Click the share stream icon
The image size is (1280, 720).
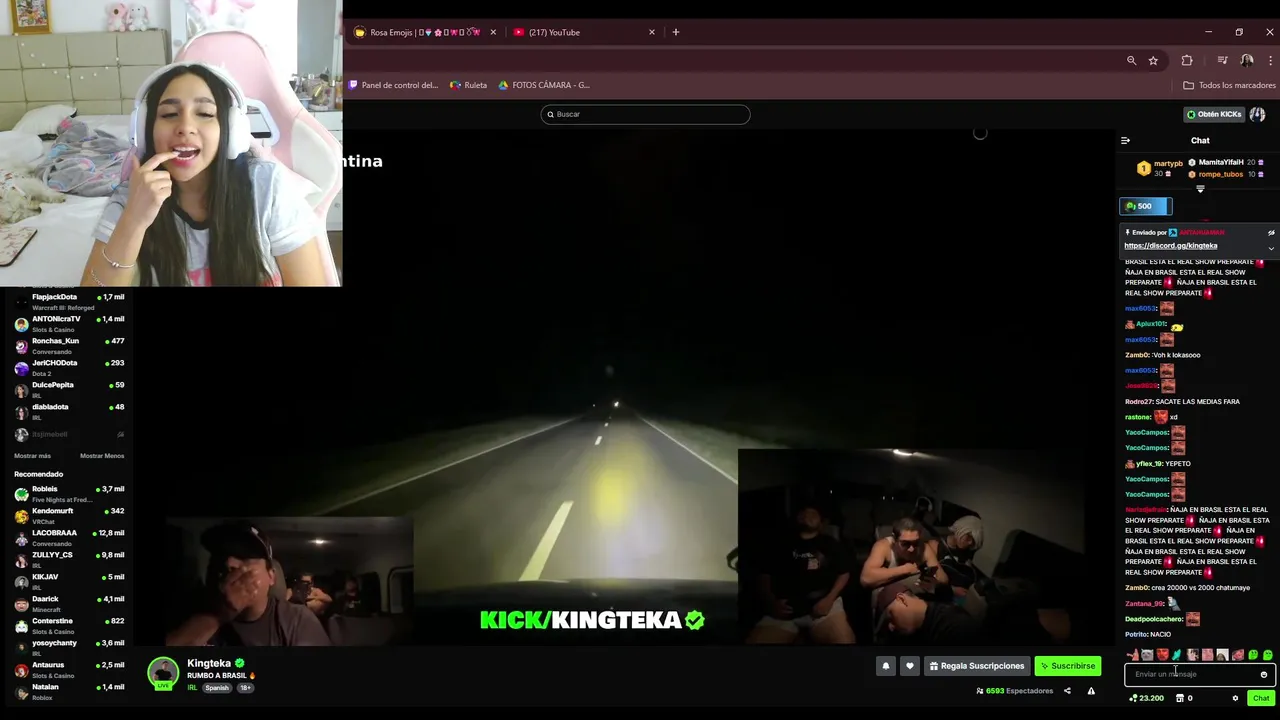point(1067,691)
